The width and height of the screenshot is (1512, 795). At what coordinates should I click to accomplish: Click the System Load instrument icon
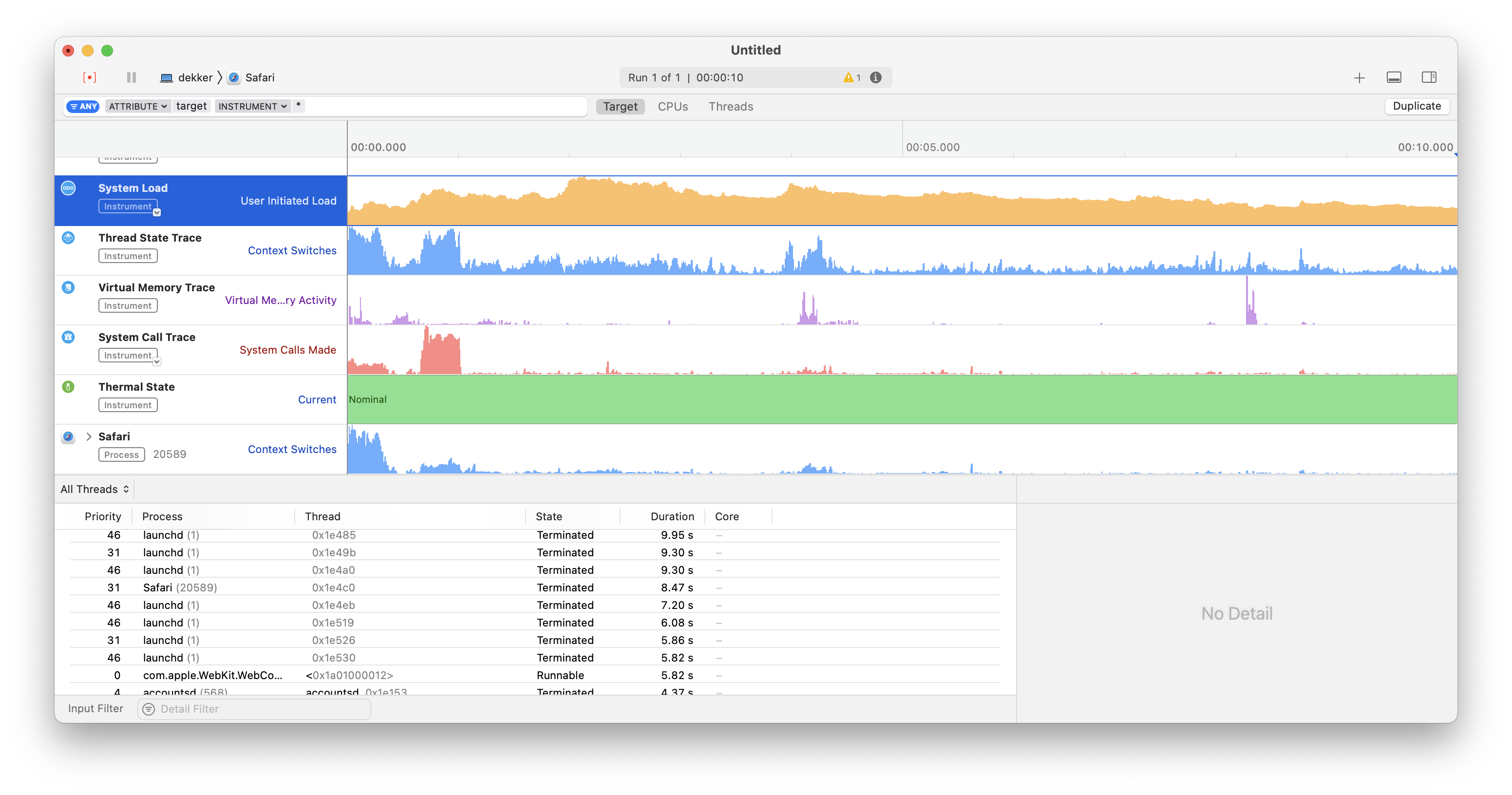coord(69,188)
